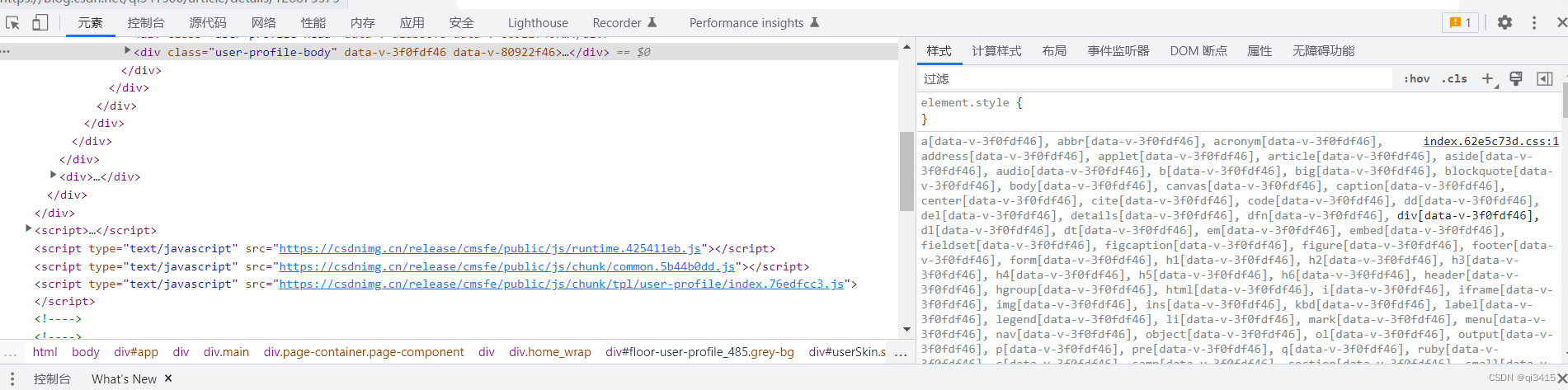Select html in the breadcrumb bar
This screenshot has width=1568, height=390.
click(x=45, y=352)
